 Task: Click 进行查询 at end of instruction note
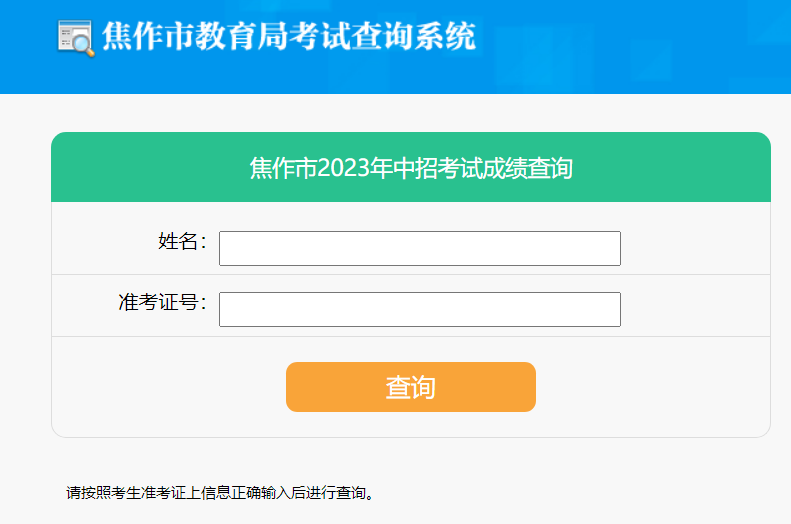click(x=341, y=492)
